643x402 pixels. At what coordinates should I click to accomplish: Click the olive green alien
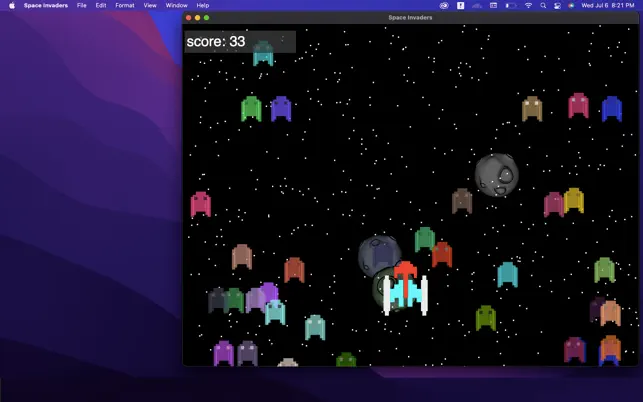coord(486,318)
